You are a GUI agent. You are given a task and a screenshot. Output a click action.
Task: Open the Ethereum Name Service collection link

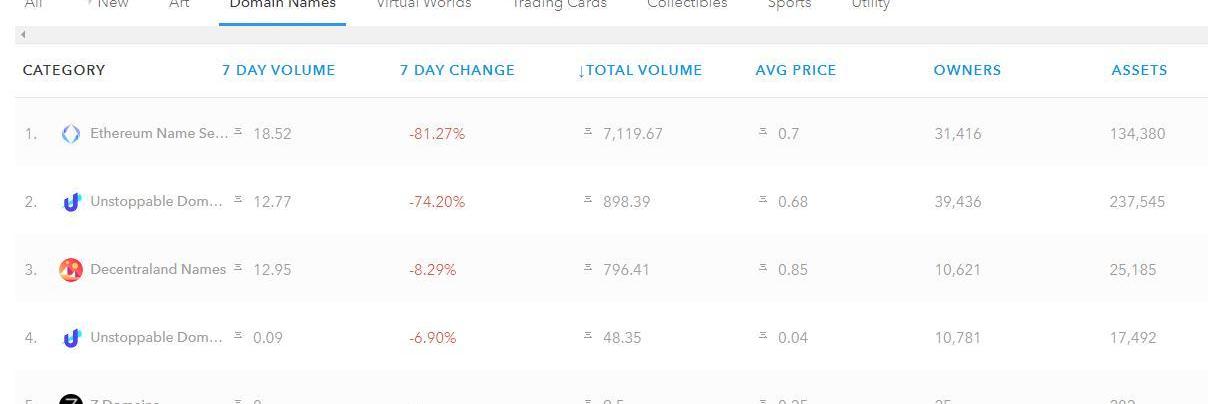(x=159, y=134)
